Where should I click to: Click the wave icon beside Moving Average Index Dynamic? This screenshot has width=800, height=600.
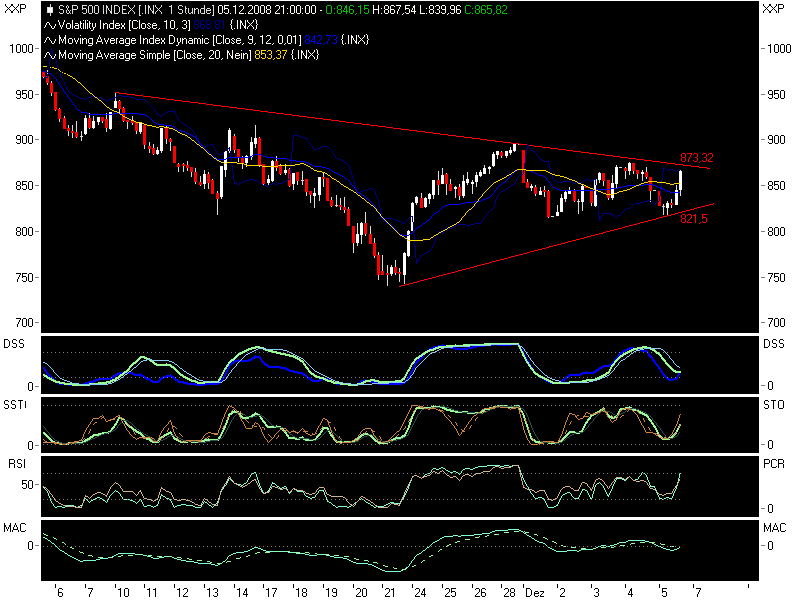point(50,40)
